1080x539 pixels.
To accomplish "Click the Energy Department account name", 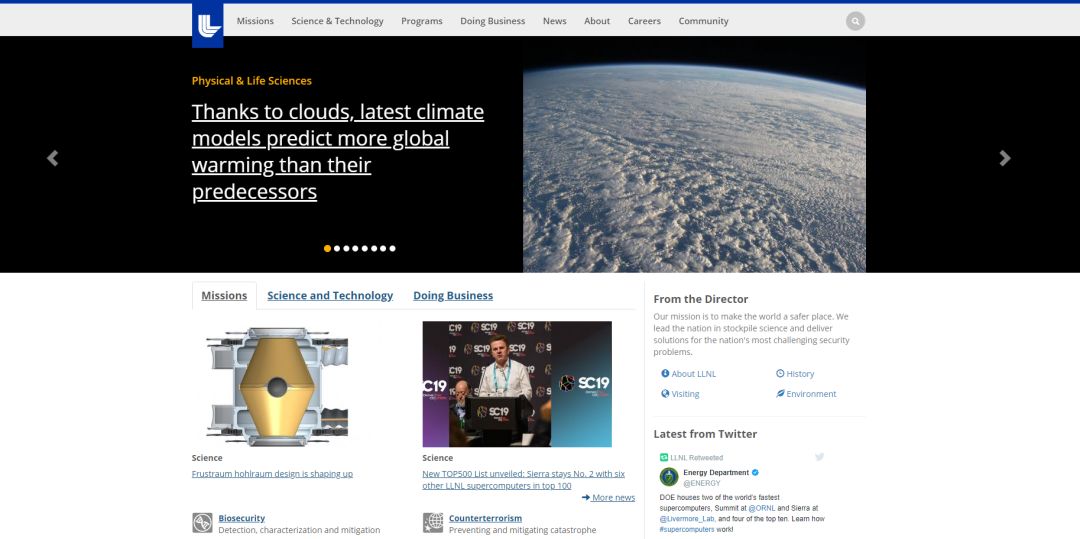I will tap(716, 472).
